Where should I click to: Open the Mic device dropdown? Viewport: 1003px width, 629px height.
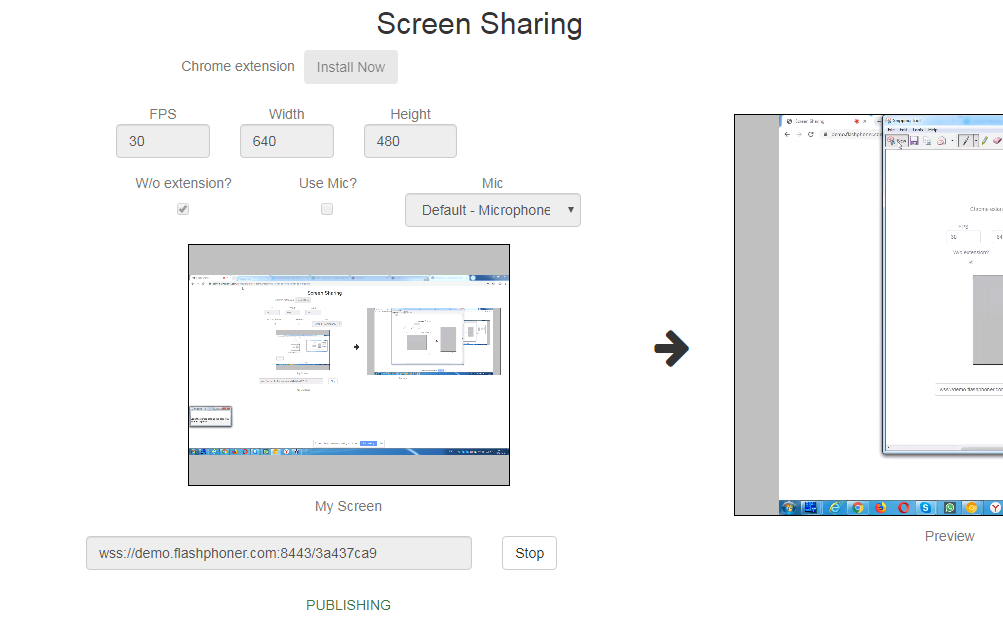coord(492,210)
